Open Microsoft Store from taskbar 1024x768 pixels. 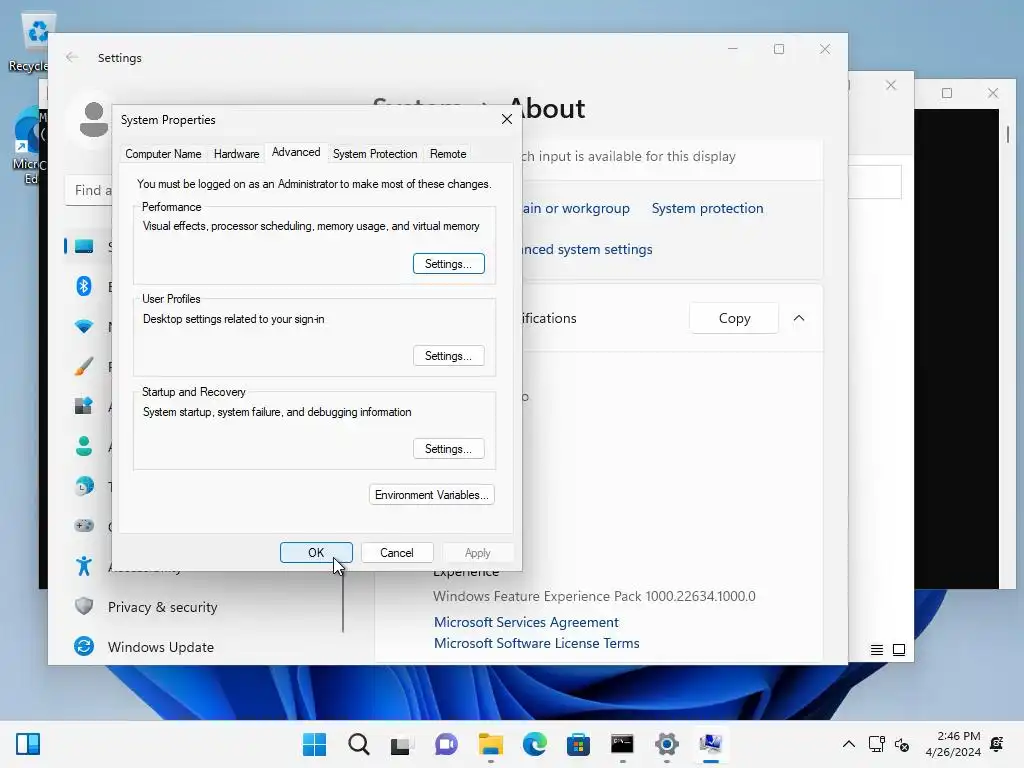click(x=578, y=744)
